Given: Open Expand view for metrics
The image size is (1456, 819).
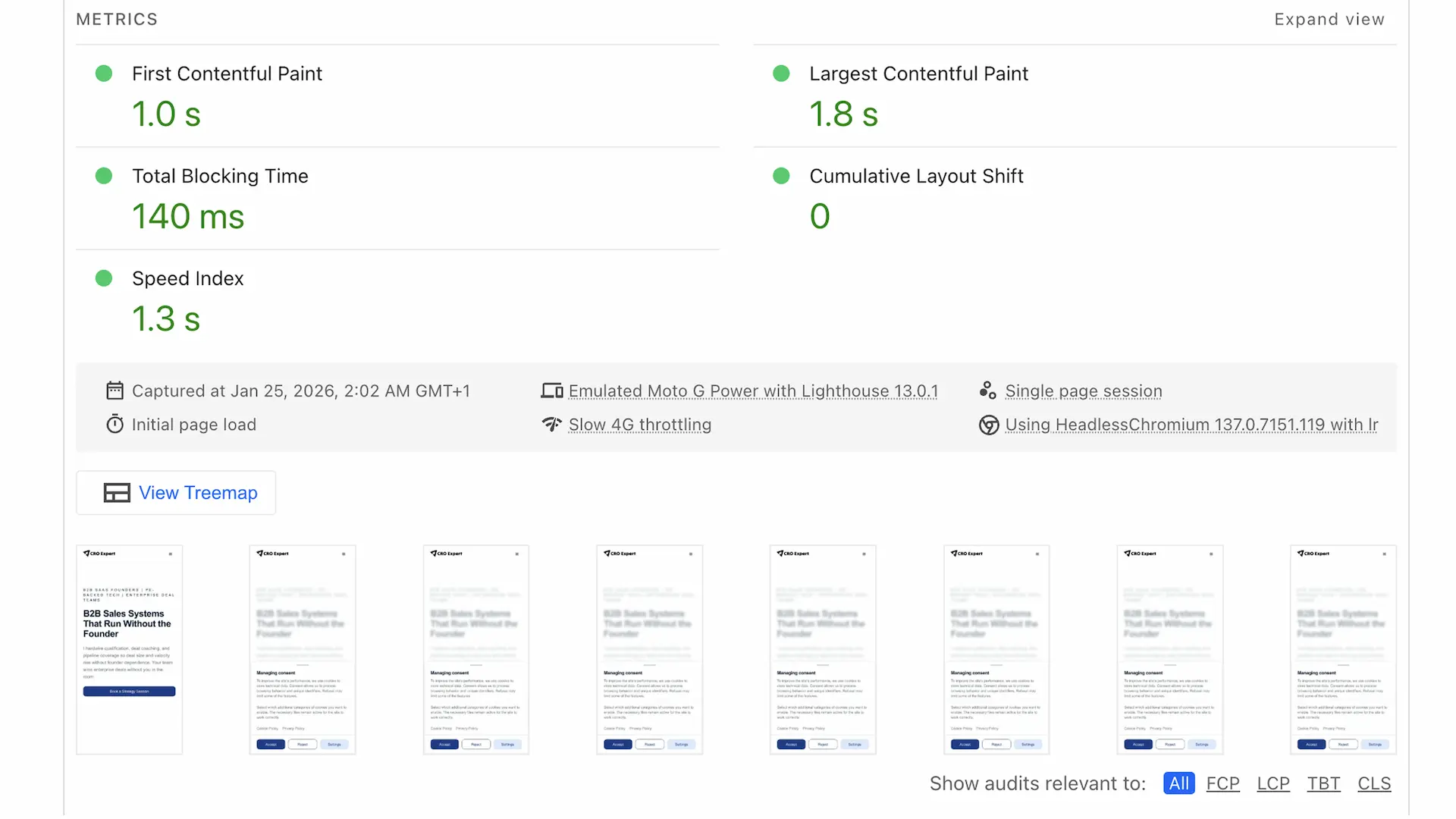Looking at the screenshot, I should pyautogui.click(x=1329, y=19).
